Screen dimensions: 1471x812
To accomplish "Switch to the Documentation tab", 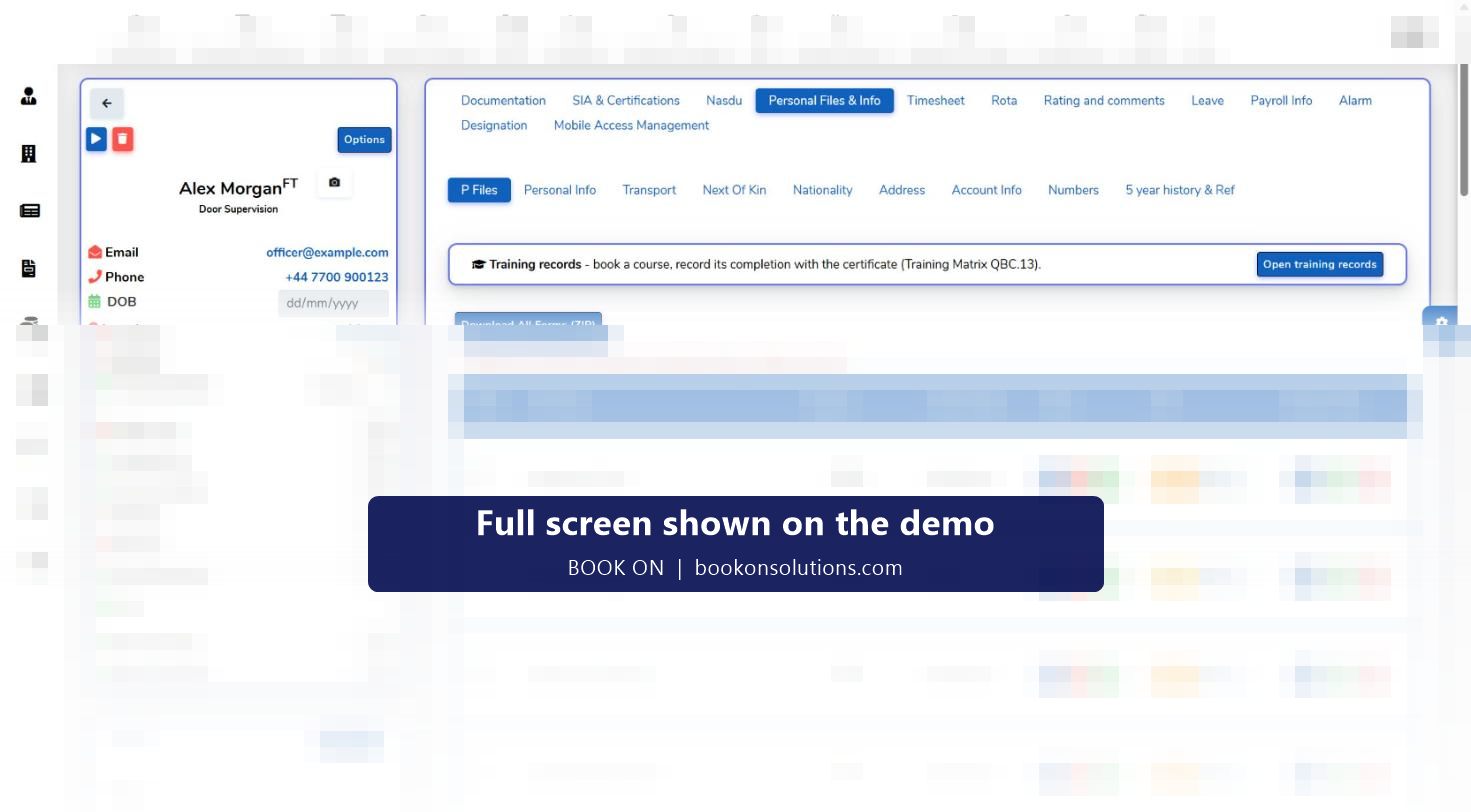I will pos(503,100).
